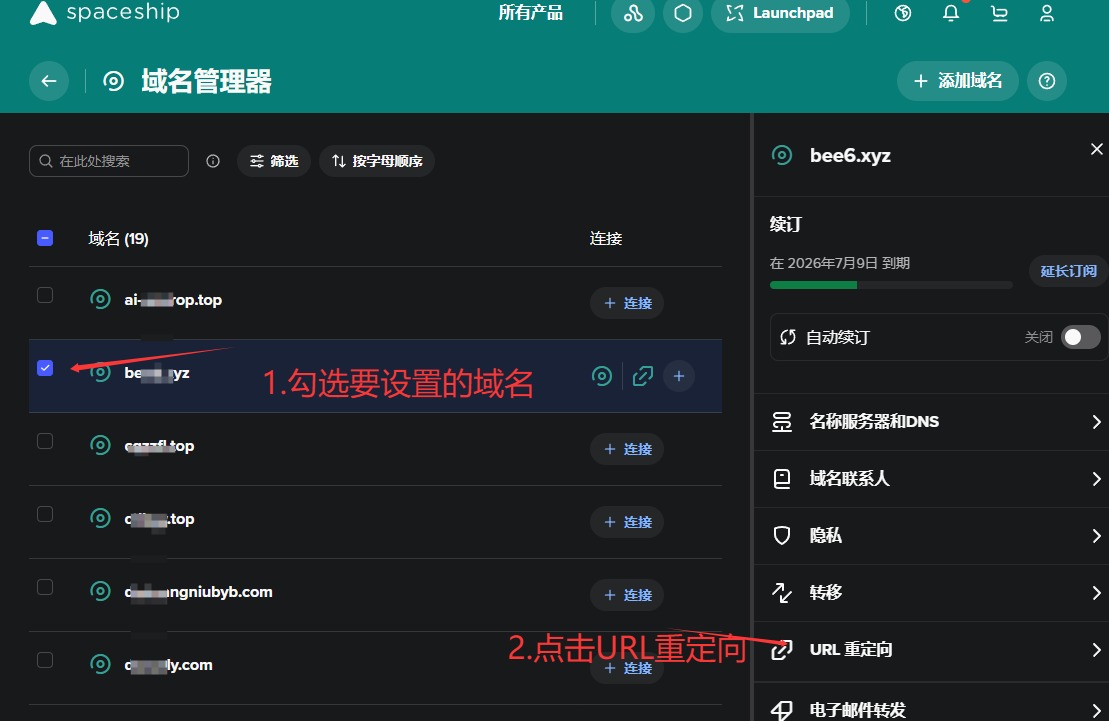Open the 所有产品 menu

click(x=531, y=13)
